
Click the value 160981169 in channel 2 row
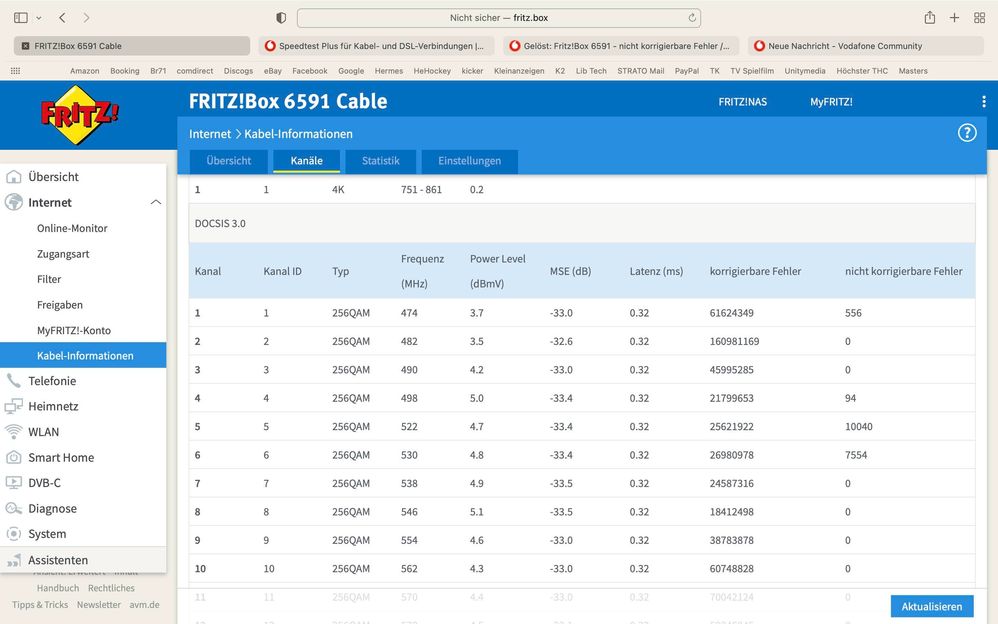pyautogui.click(x=734, y=341)
